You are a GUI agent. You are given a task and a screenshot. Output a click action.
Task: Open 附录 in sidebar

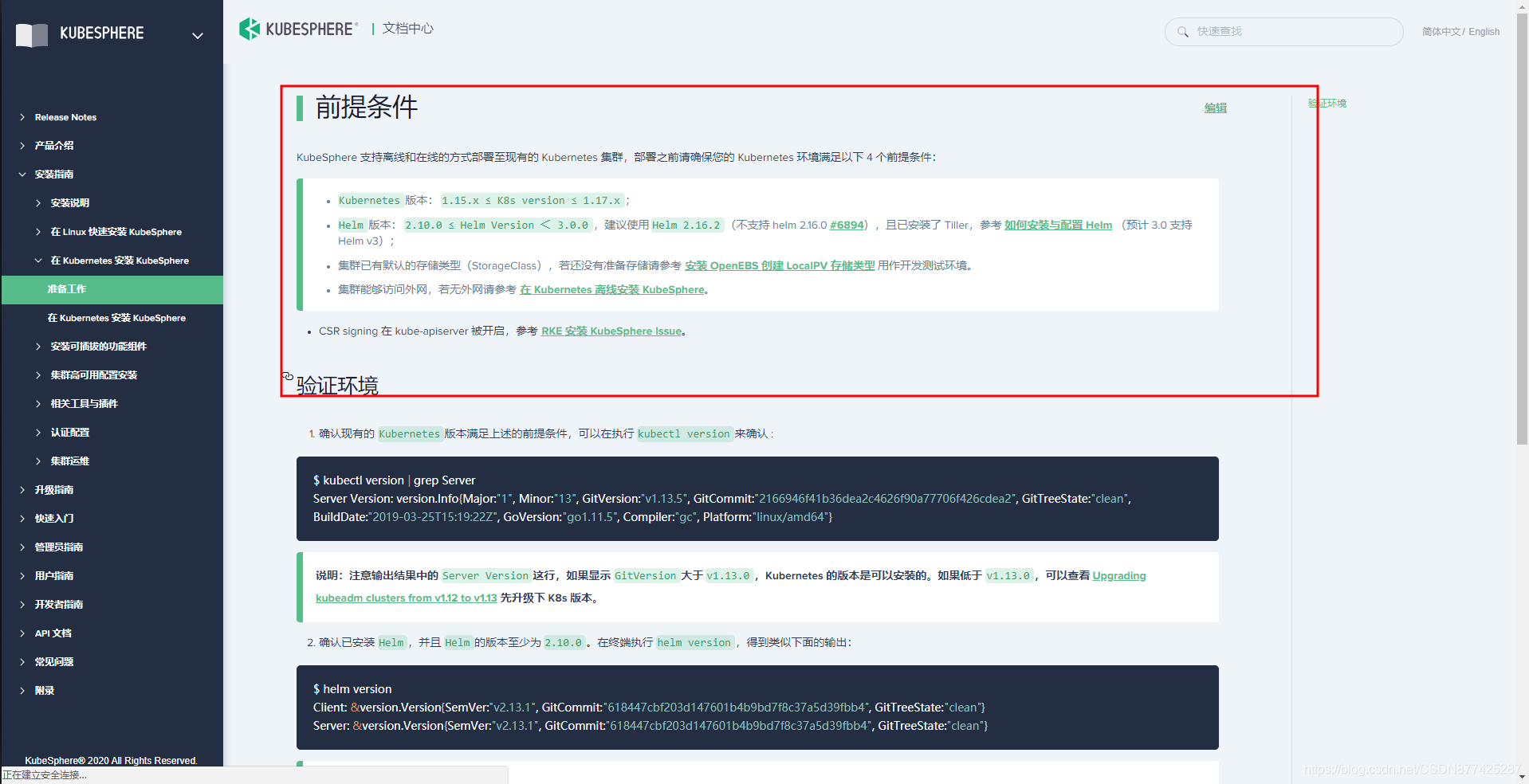pos(45,691)
